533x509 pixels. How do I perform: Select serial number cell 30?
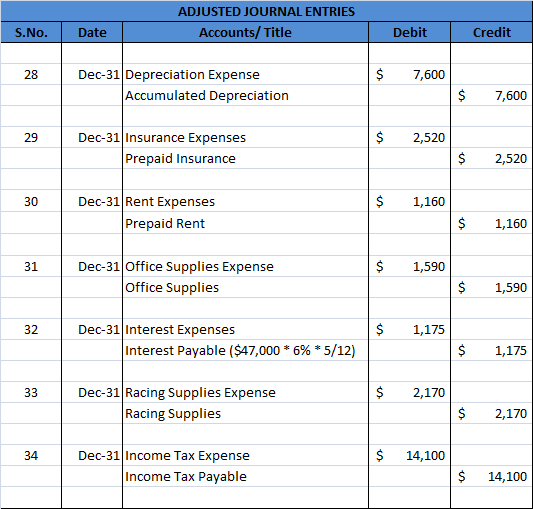pyautogui.click(x=31, y=202)
